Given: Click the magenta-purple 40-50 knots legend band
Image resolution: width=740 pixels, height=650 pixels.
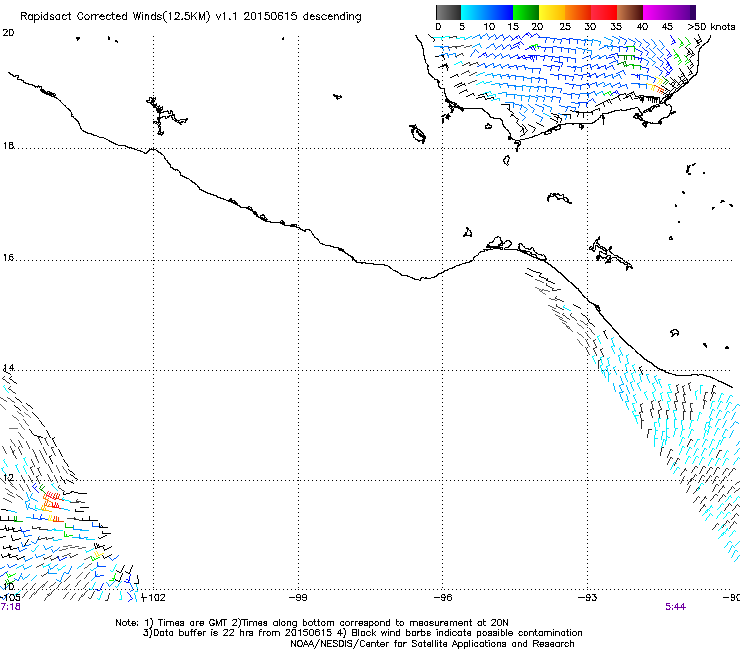Looking at the screenshot, I should tap(669, 12).
